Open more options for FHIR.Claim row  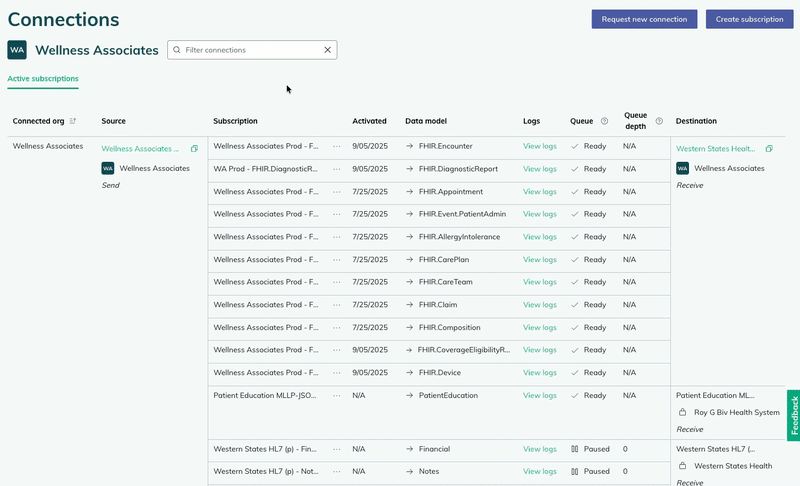pyautogui.click(x=337, y=305)
